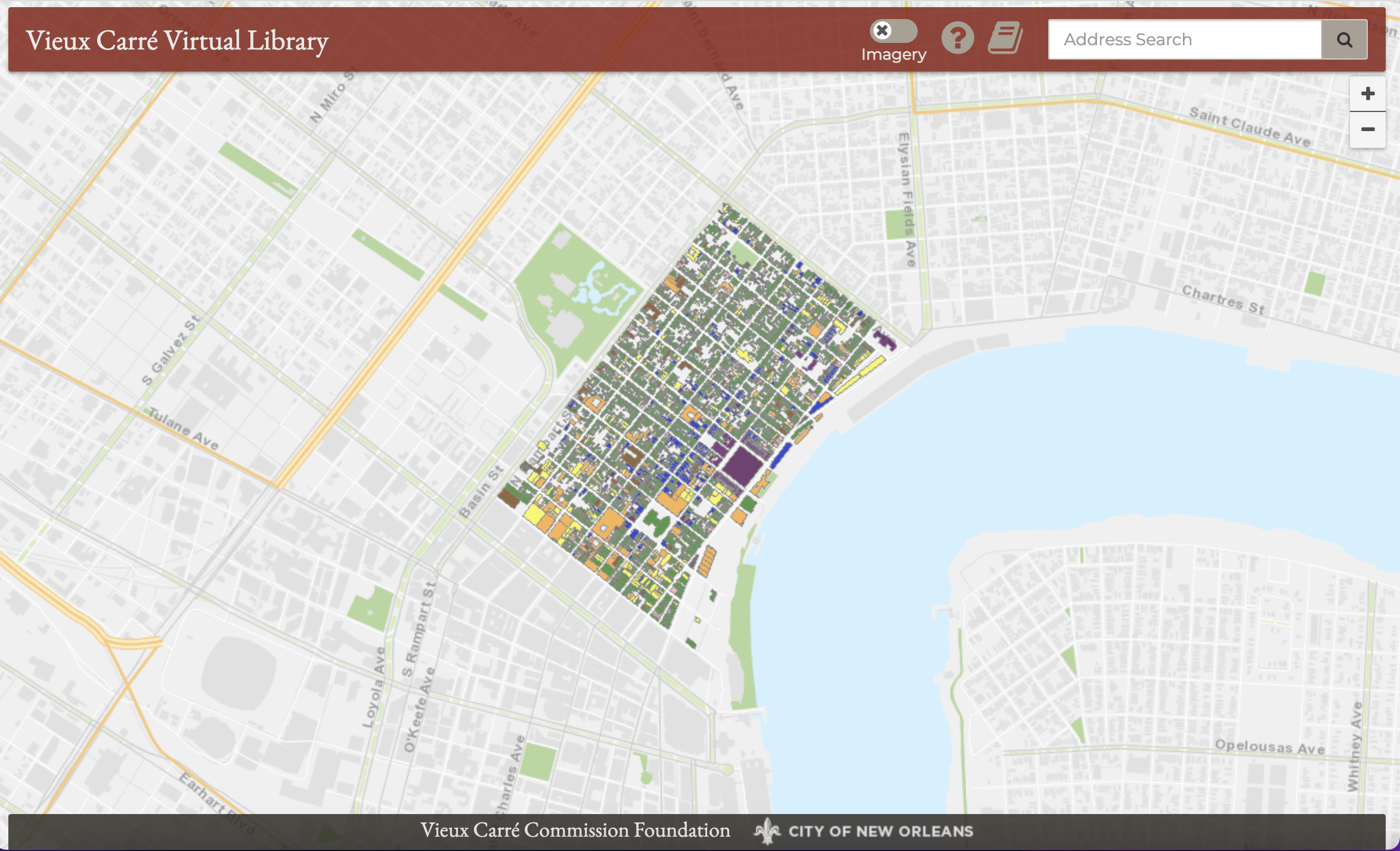Viewport: 1400px width, 851px height.
Task: Toggle the Imagery switch
Action: [893, 31]
